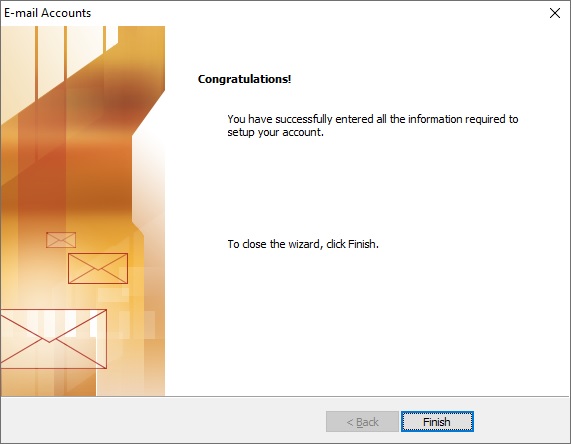This screenshot has width=571, height=444.
Task: Click the Finish button to close the wizard
Action: pos(437,421)
